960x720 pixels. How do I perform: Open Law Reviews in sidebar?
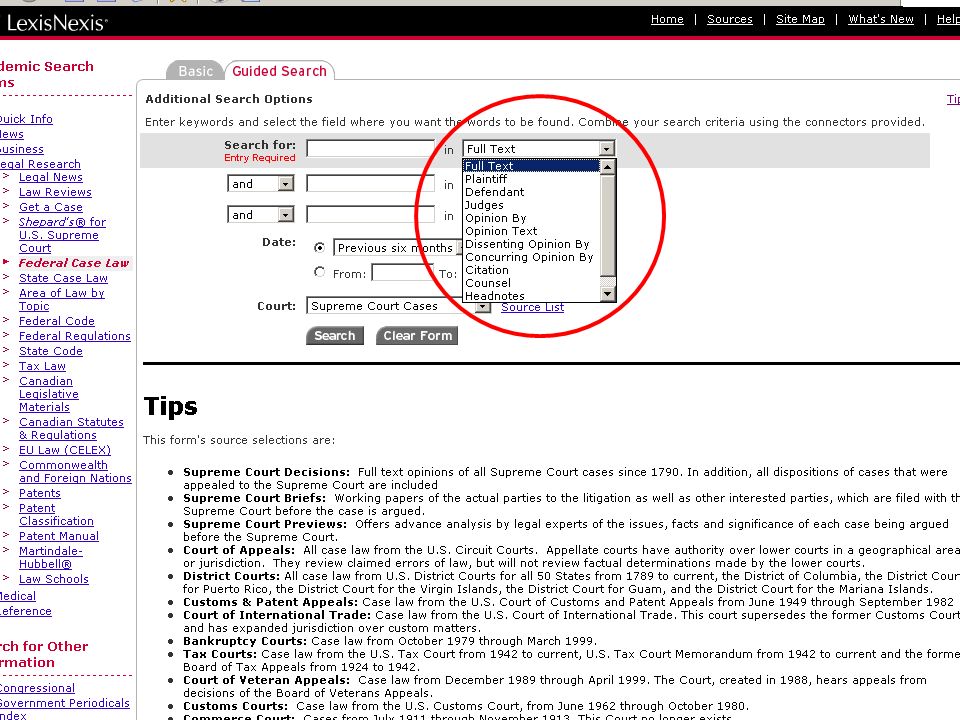tap(55, 192)
